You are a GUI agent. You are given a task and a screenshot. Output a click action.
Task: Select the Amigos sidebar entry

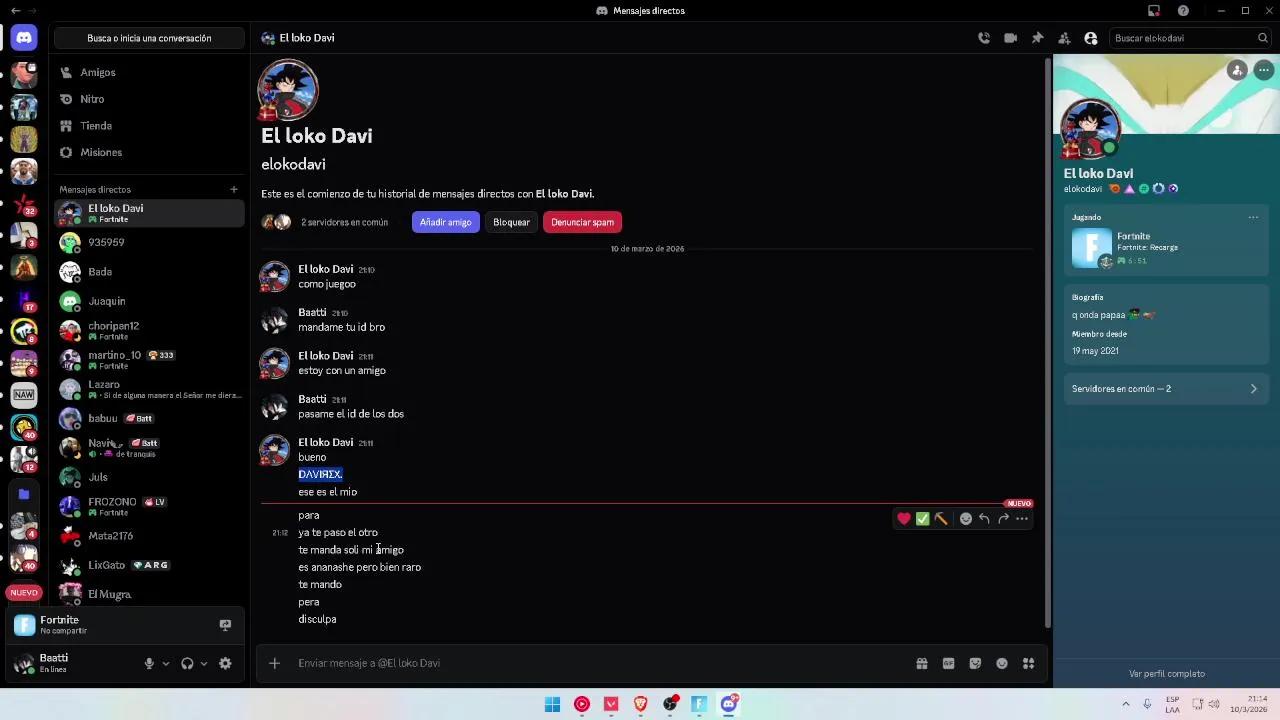point(97,72)
